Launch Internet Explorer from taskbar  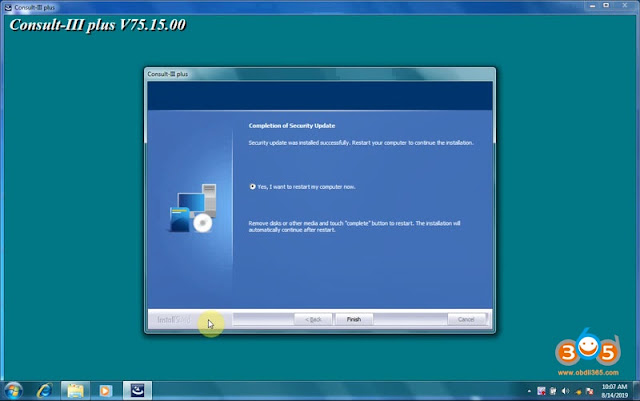tap(44, 391)
